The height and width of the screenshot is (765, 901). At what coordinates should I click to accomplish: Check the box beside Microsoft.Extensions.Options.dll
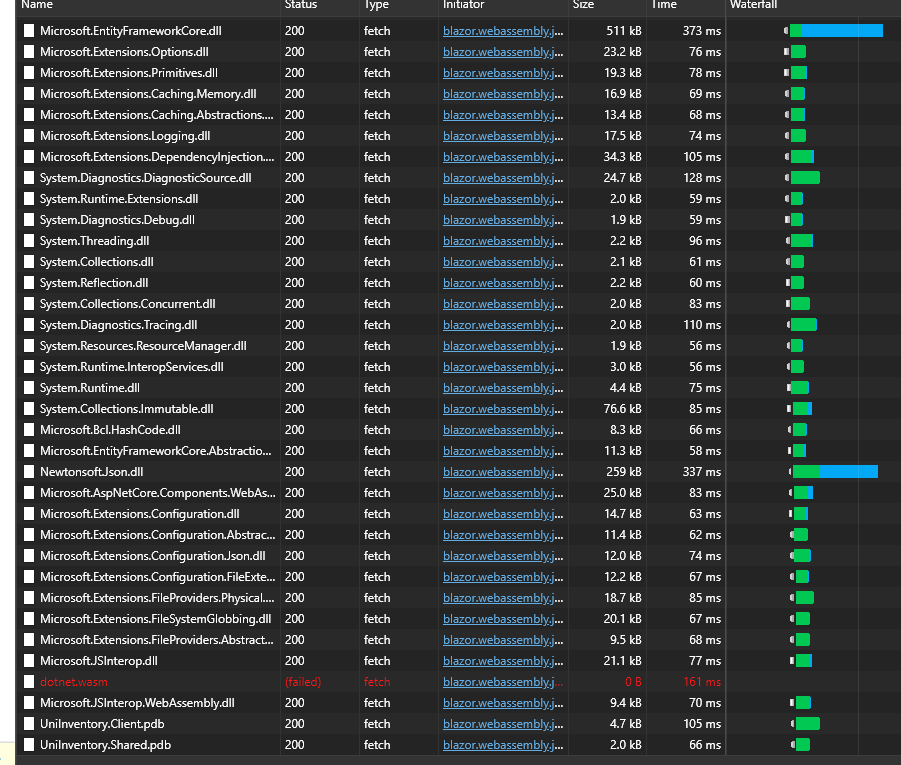pyautogui.click(x=28, y=51)
